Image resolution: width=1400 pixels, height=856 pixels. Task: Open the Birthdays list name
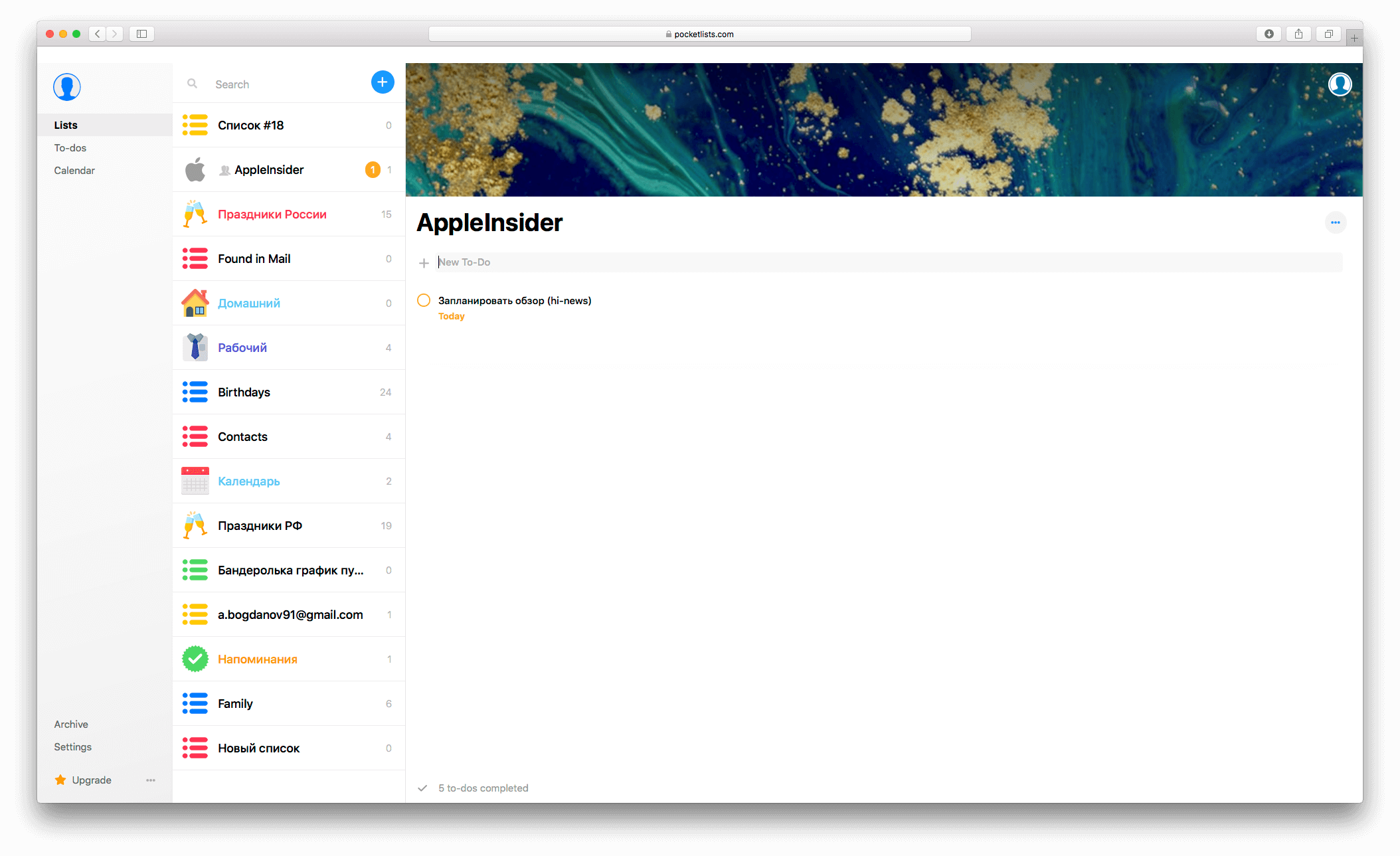click(244, 392)
